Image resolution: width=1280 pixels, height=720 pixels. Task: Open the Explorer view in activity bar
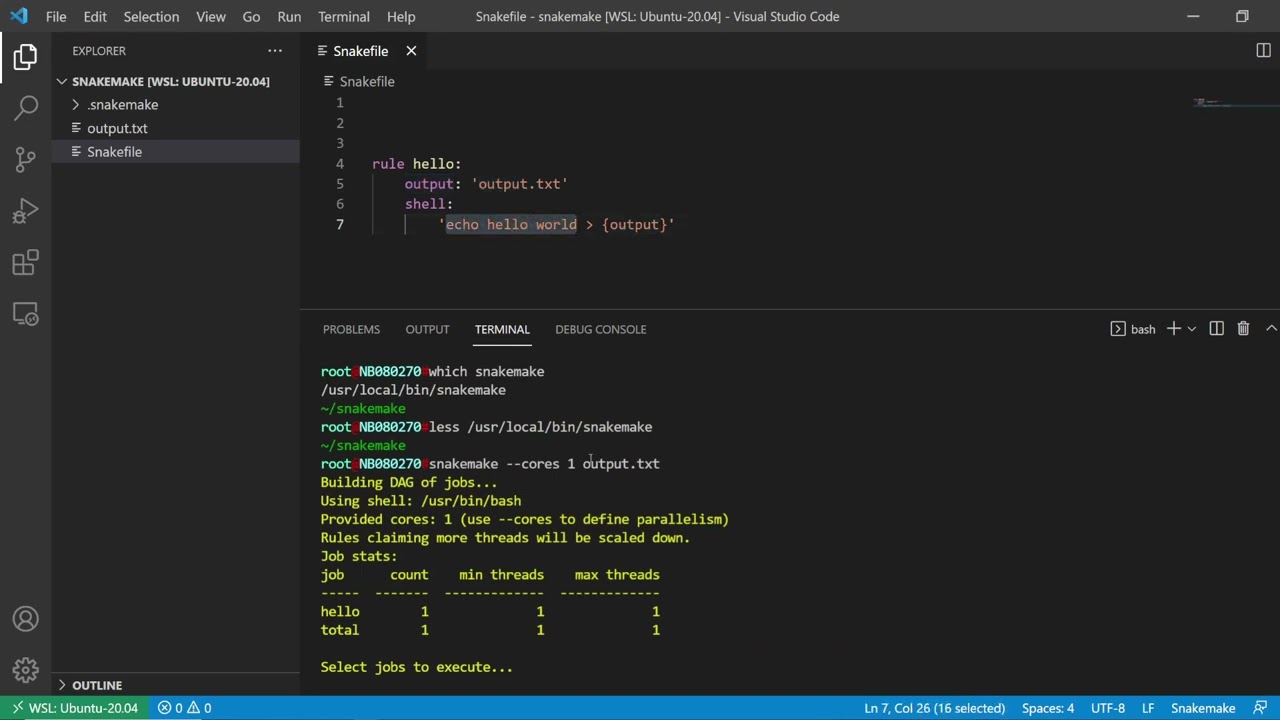click(x=26, y=57)
